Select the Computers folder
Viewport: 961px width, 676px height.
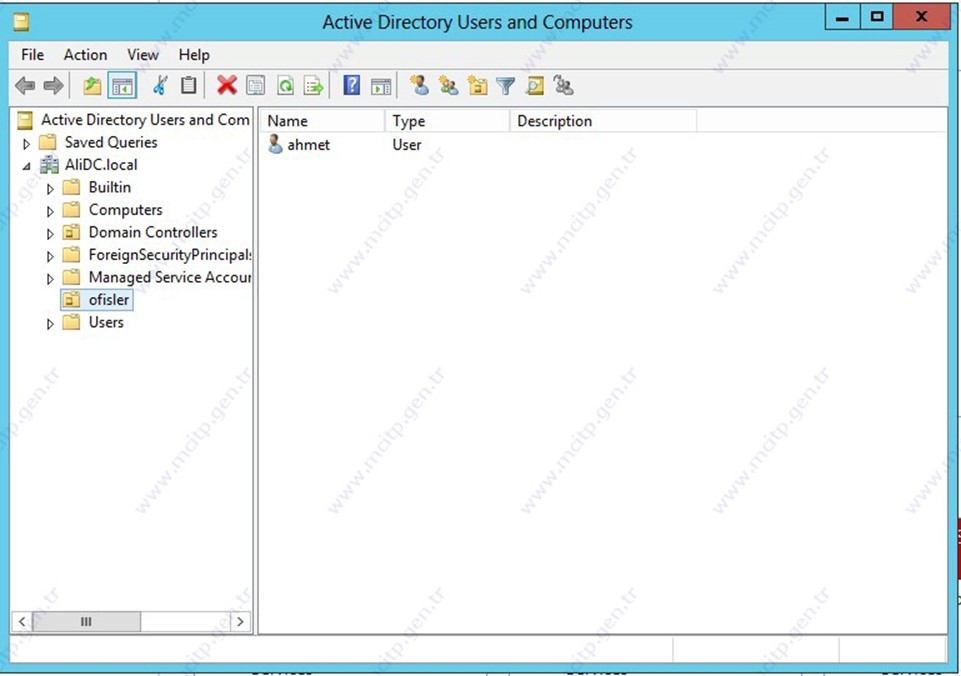(x=126, y=210)
